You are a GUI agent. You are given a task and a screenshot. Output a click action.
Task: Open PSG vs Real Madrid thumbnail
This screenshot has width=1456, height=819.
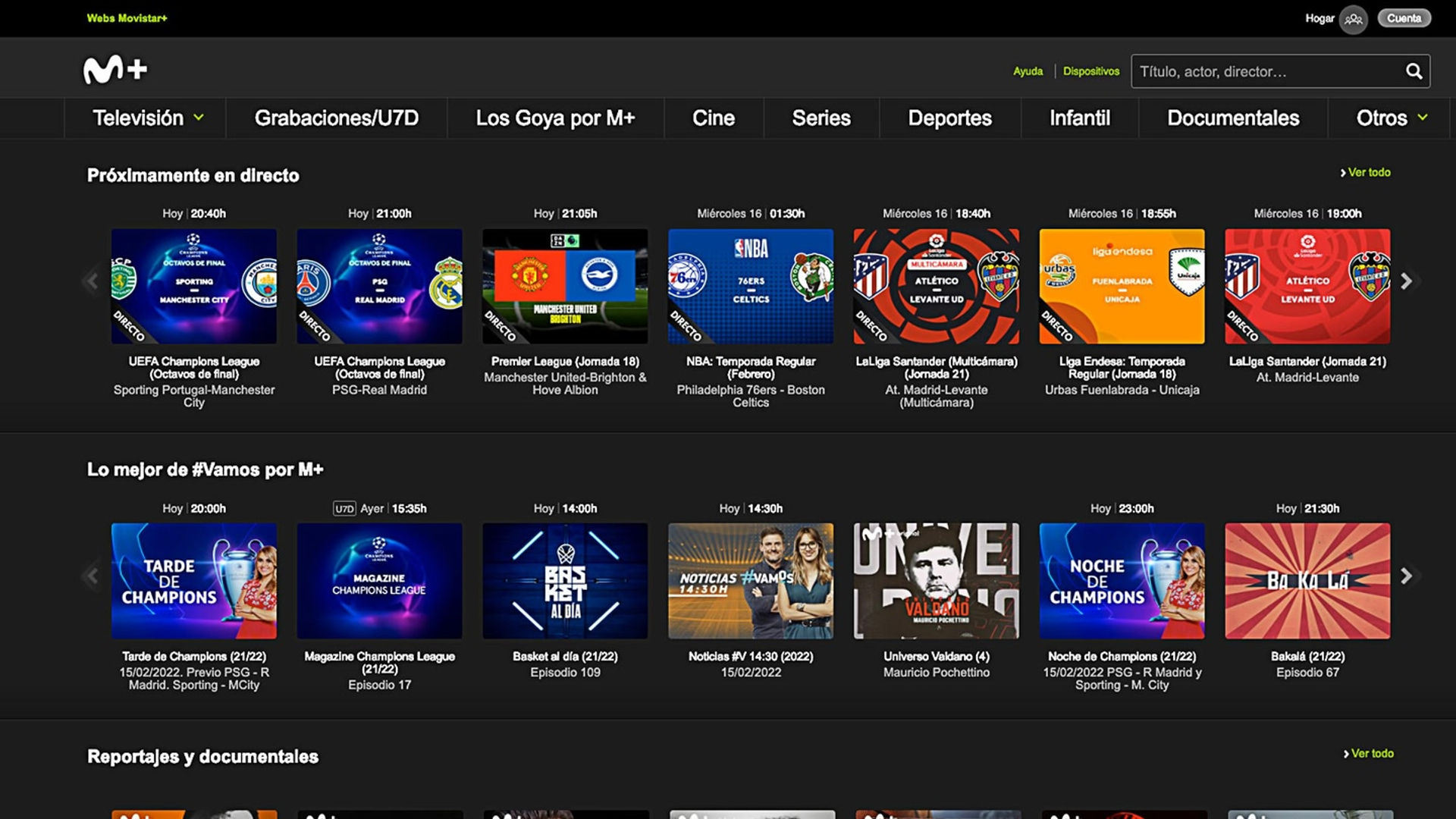coord(380,287)
